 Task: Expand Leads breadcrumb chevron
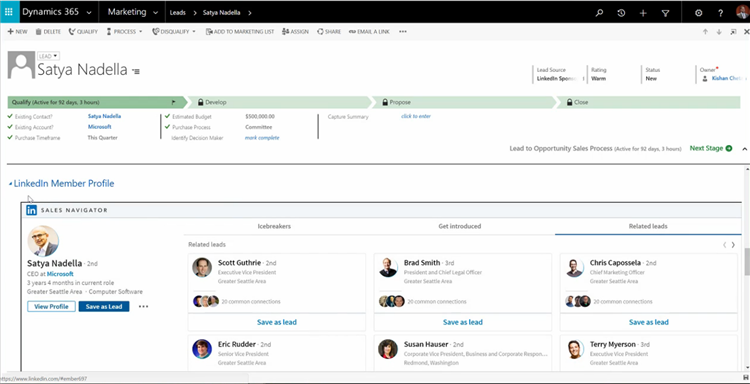[195, 13]
